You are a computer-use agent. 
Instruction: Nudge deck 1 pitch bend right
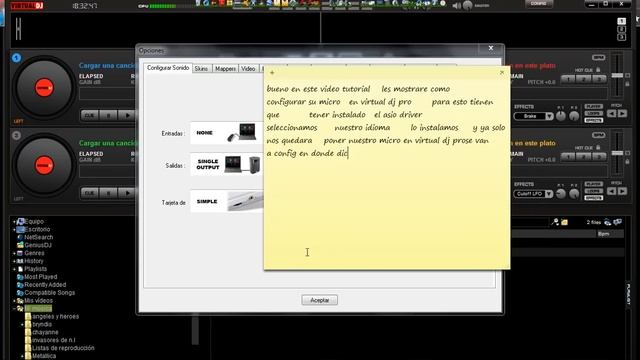622,114
